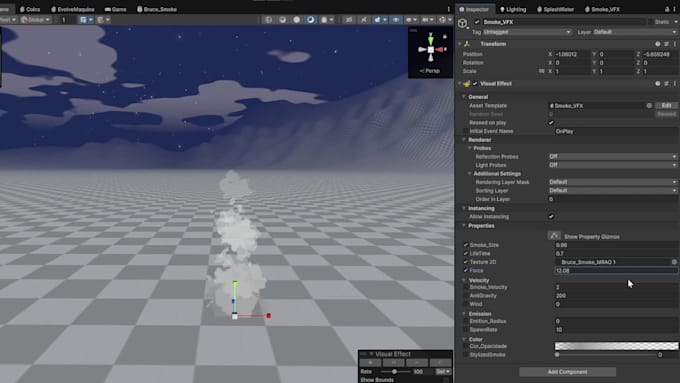The height and width of the screenshot is (383, 680).
Task: Collapse the Transform component foldout
Action: click(x=460, y=44)
